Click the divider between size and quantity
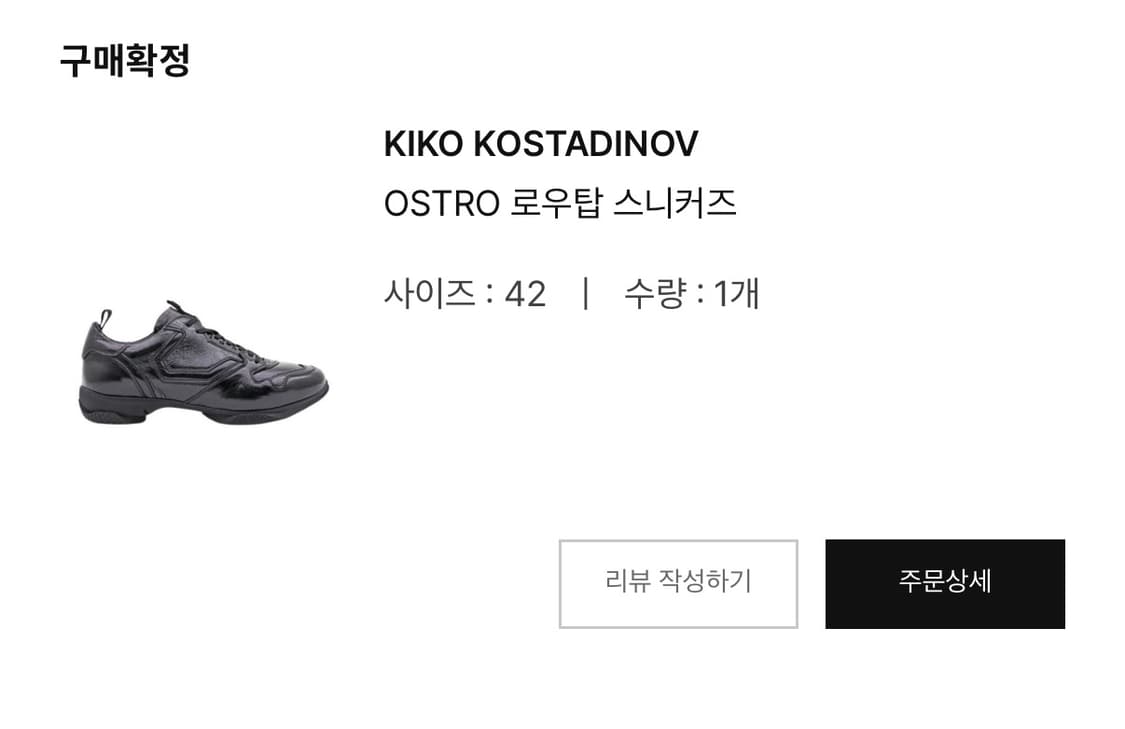The image size is (1125, 729). pos(586,293)
